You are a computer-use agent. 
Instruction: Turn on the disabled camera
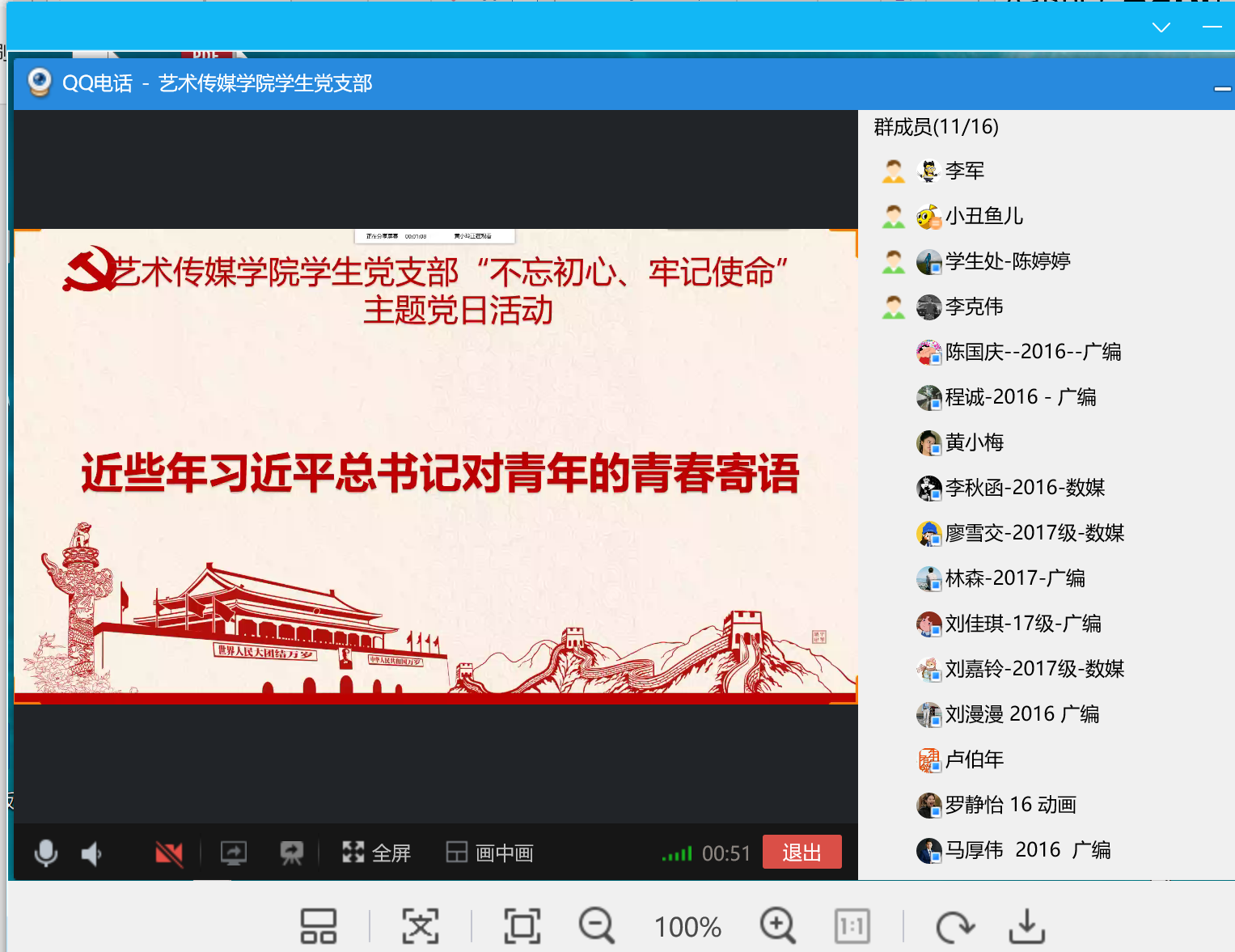tap(169, 853)
